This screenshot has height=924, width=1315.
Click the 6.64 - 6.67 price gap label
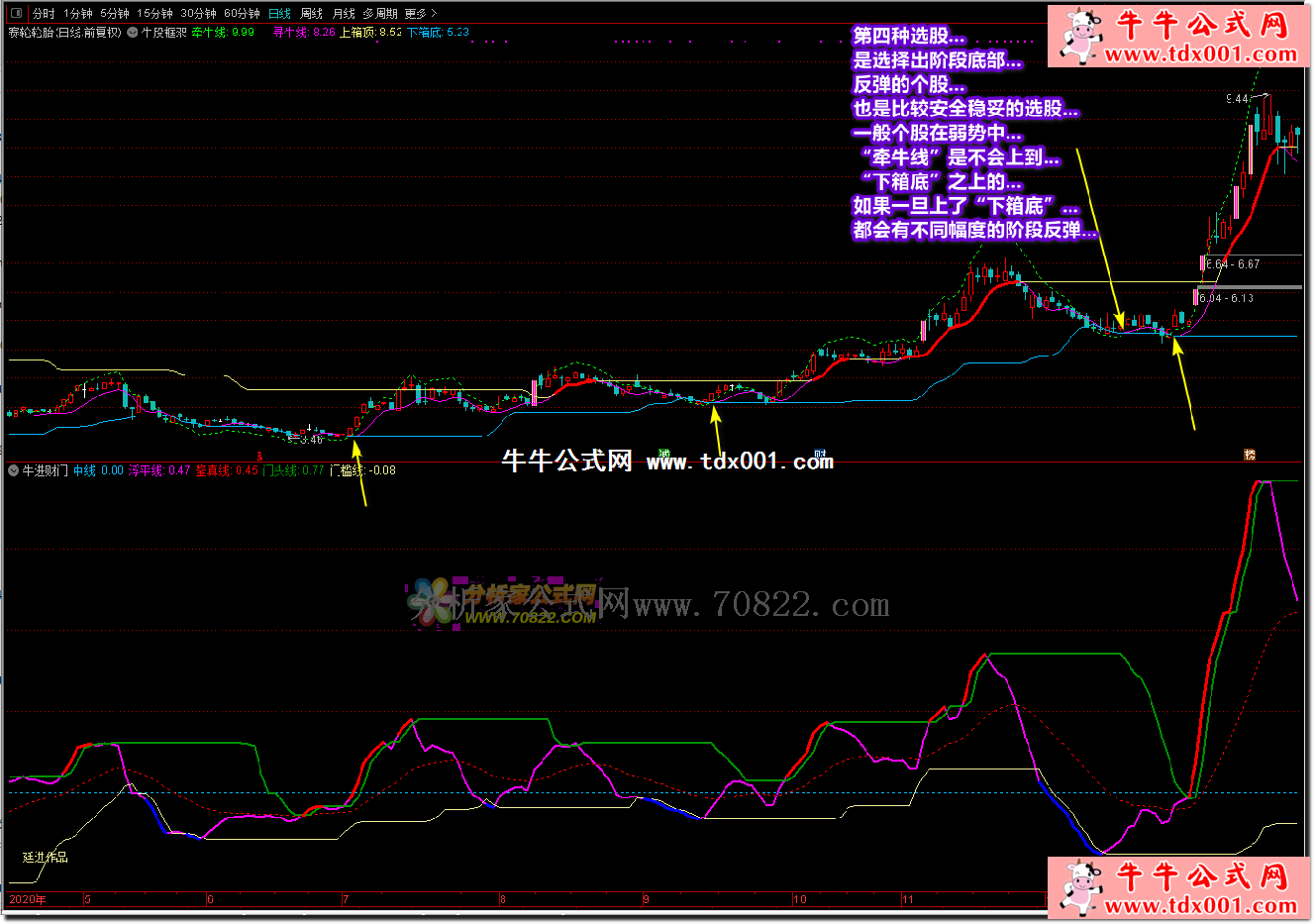(1233, 264)
